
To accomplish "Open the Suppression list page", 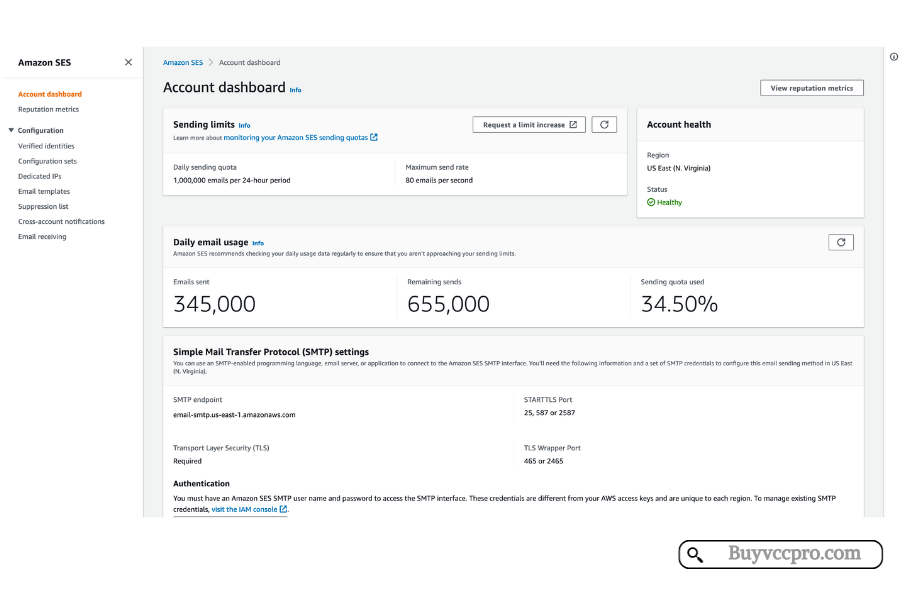I will tap(43, 206).
